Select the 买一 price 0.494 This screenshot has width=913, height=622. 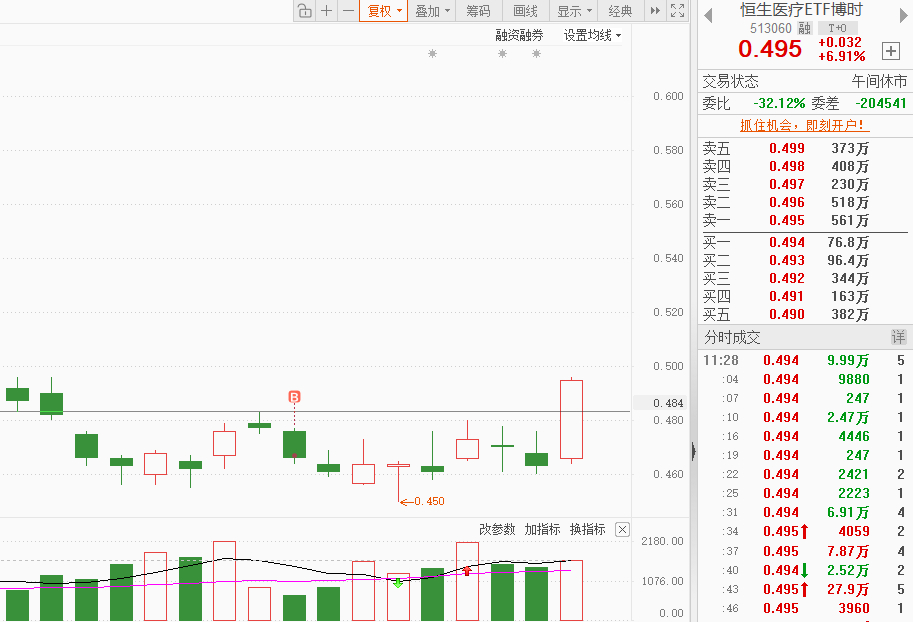pyautogui.click(x=787, y=242)
